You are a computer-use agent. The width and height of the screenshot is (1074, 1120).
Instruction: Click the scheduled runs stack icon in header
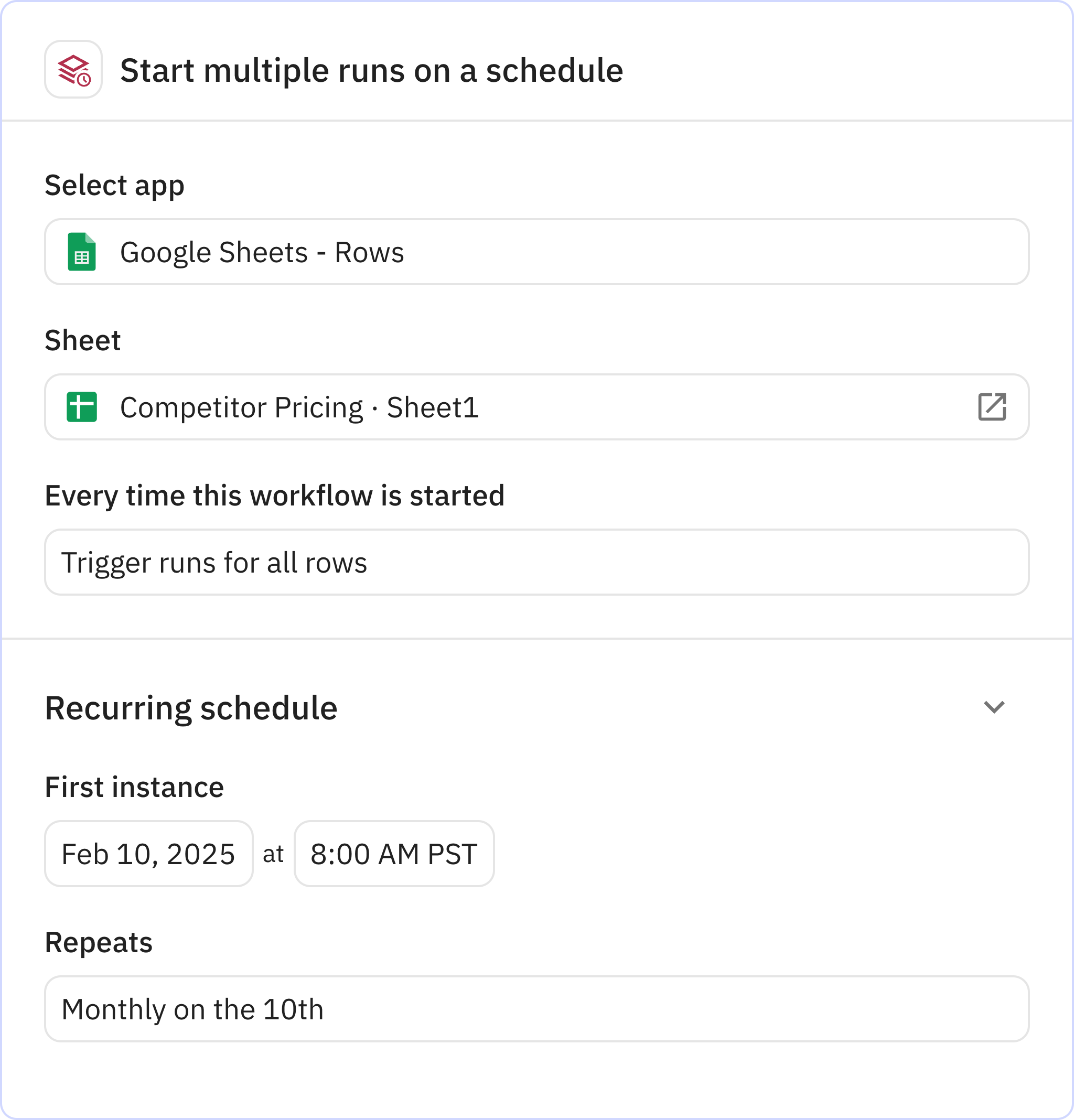(x=74, y=70)
